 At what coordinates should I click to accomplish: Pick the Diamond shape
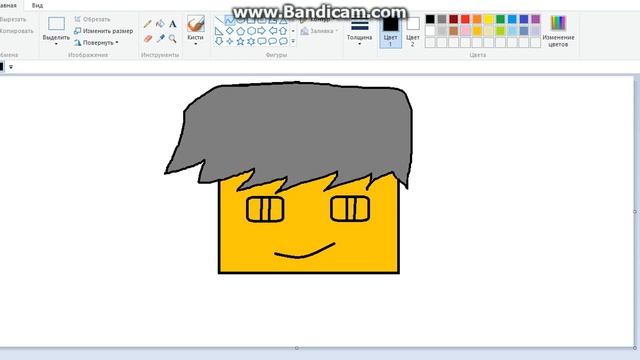click(230, 31)
